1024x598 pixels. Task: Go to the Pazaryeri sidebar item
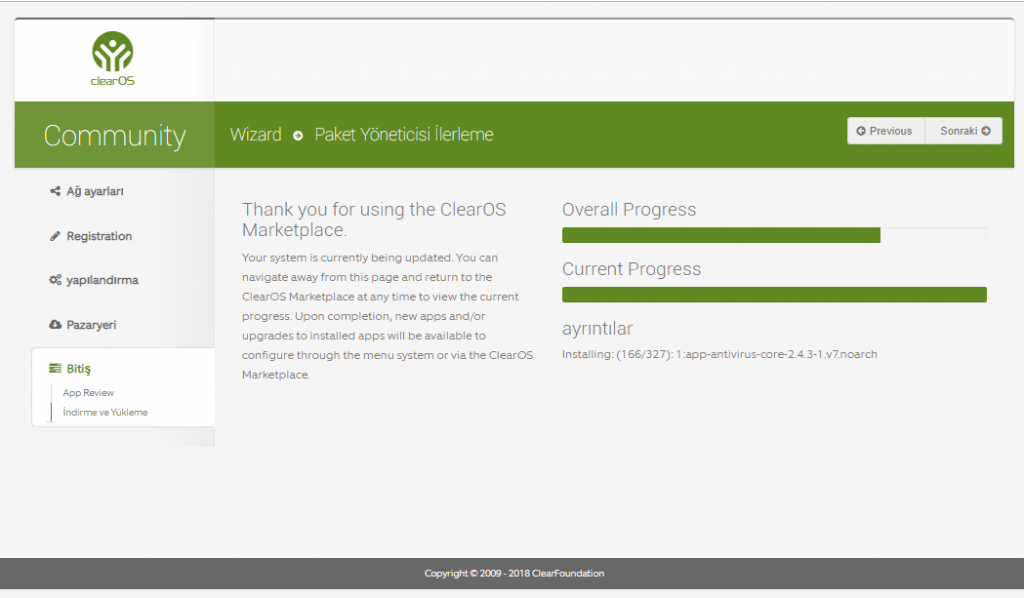[x=92, y=325]
